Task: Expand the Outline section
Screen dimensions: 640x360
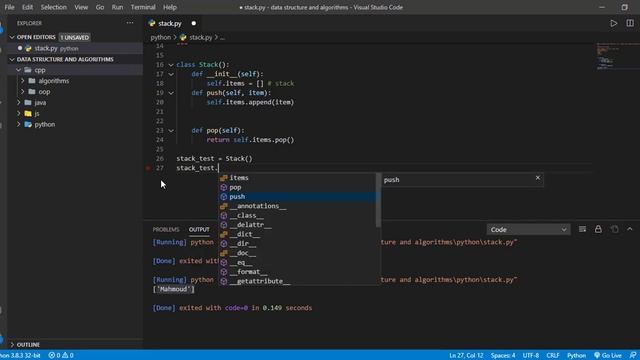Action: click(12, 344)
